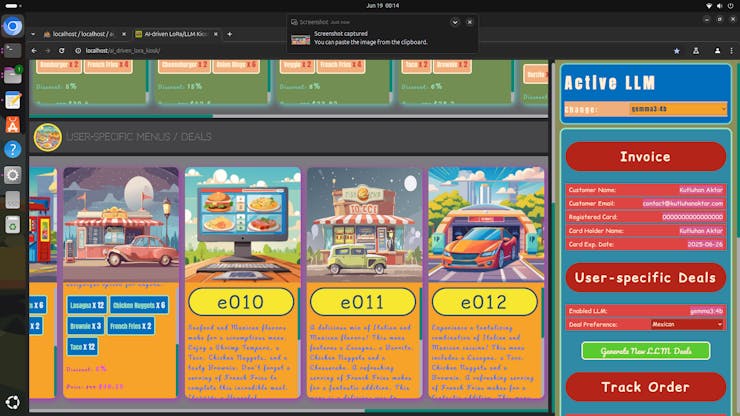The image size is (740, 416).
Task: Go forward in browser history
Action: tap(48, 51)
